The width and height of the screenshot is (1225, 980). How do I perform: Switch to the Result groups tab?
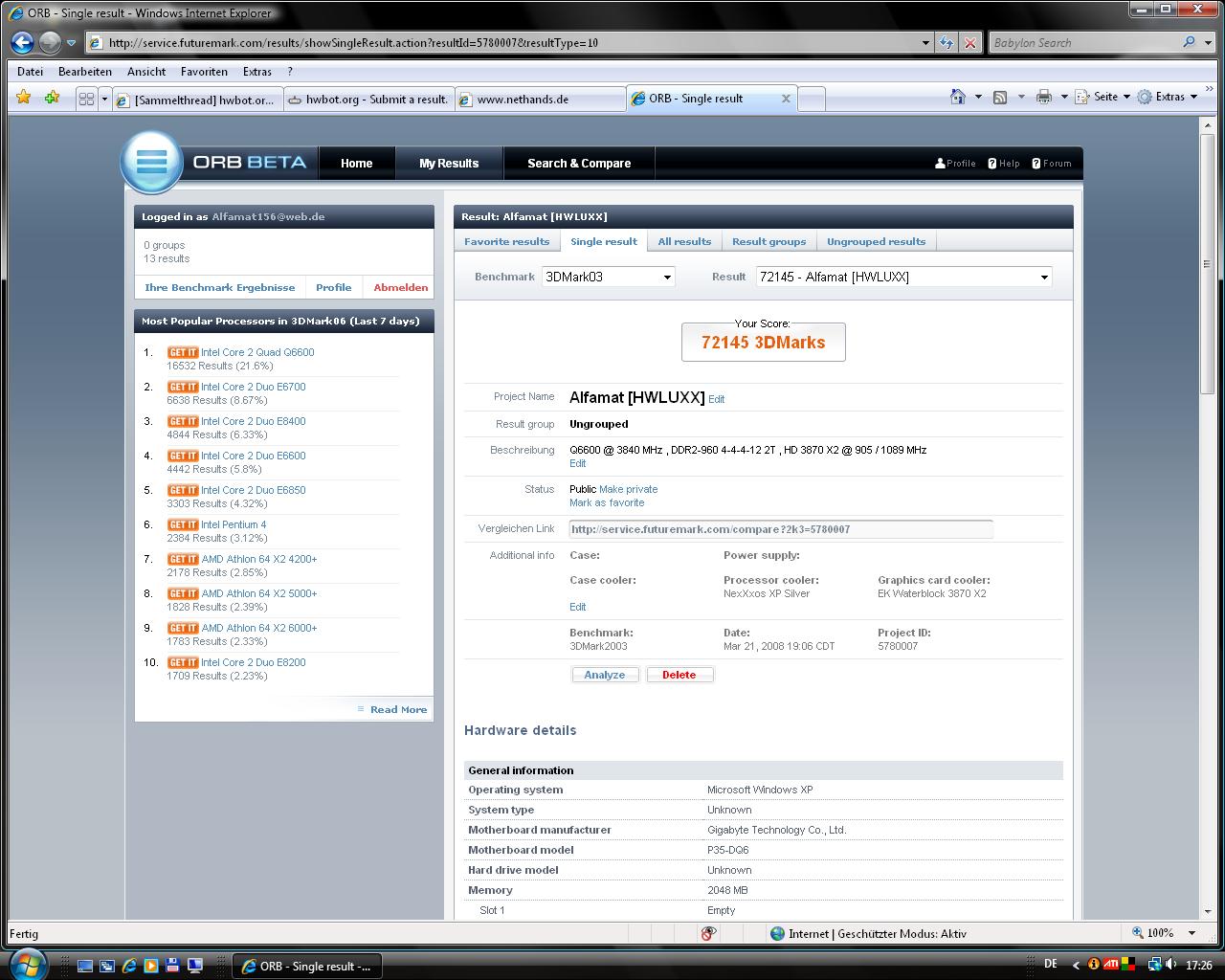pos(768,241)
